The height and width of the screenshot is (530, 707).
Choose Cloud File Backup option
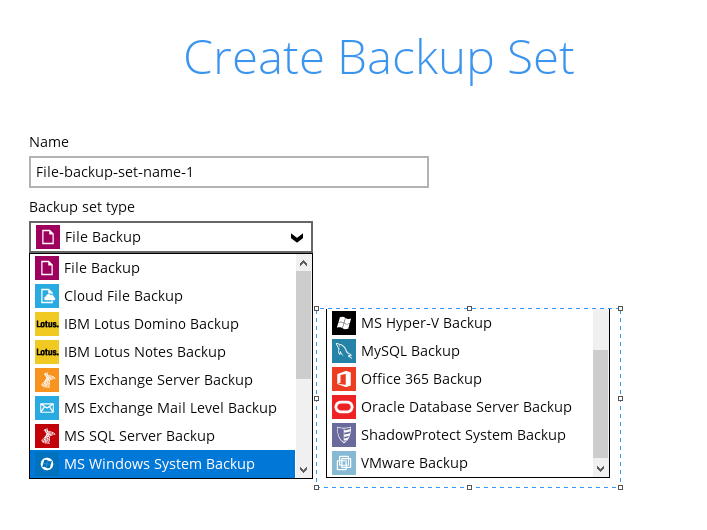(162, 296)
